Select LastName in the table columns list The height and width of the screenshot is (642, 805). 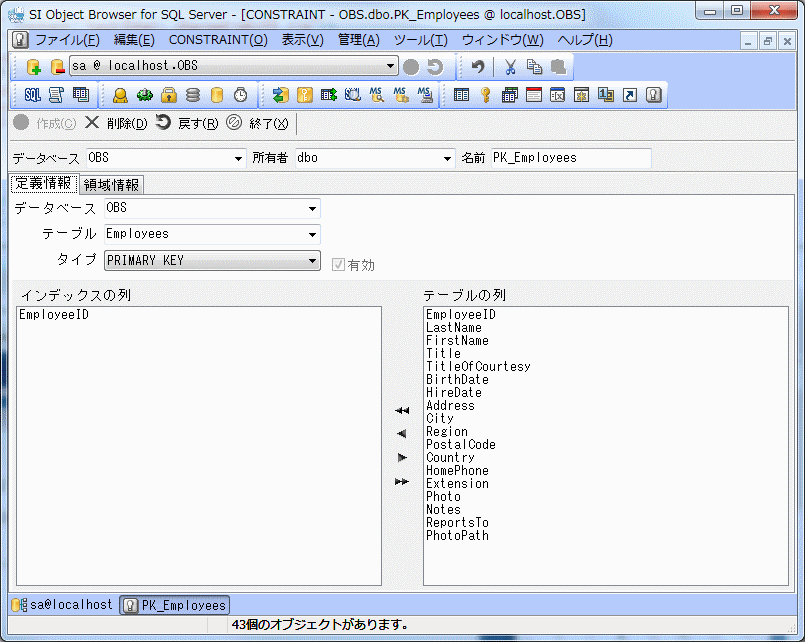tap(454, 328)
